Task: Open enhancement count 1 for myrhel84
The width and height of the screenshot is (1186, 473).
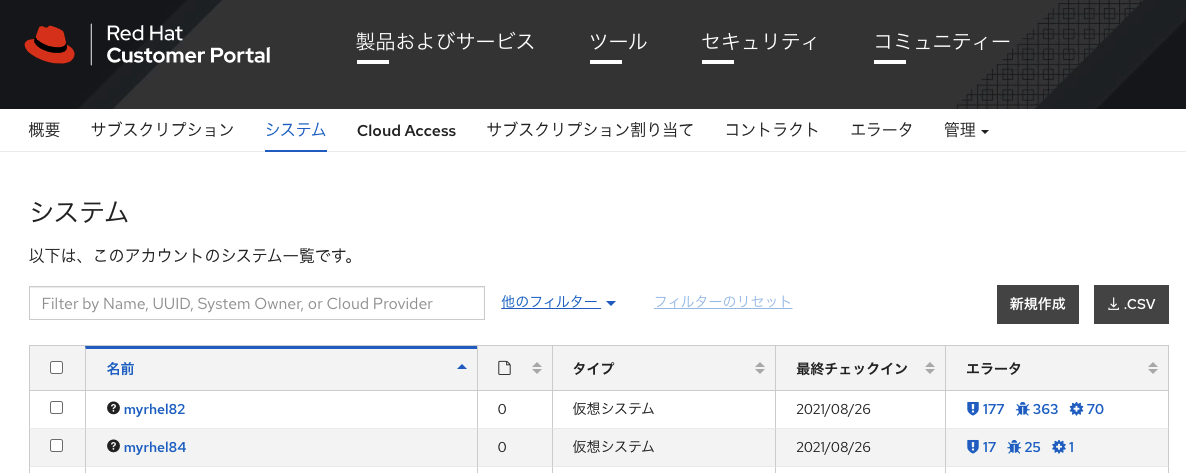Action: (1063, 447)
